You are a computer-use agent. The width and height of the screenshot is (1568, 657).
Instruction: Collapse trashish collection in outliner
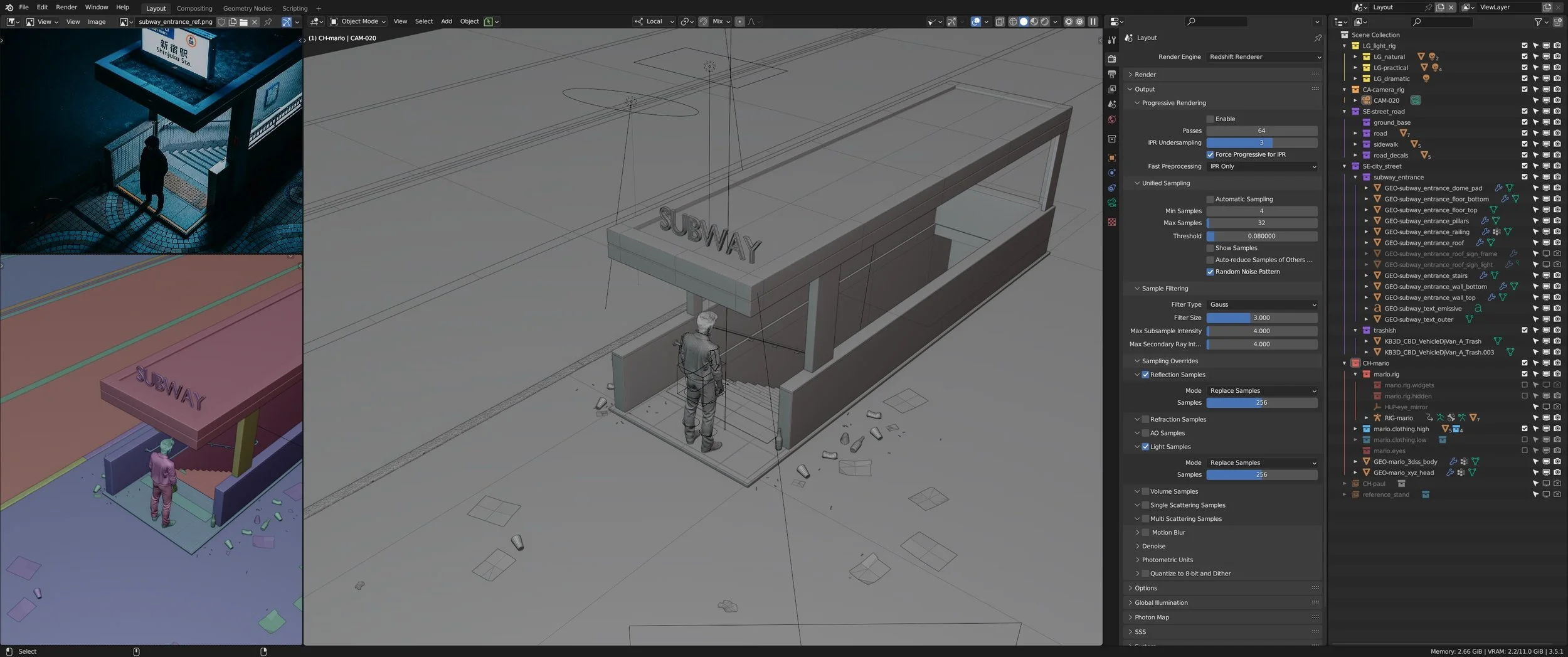pos(1355,330)
